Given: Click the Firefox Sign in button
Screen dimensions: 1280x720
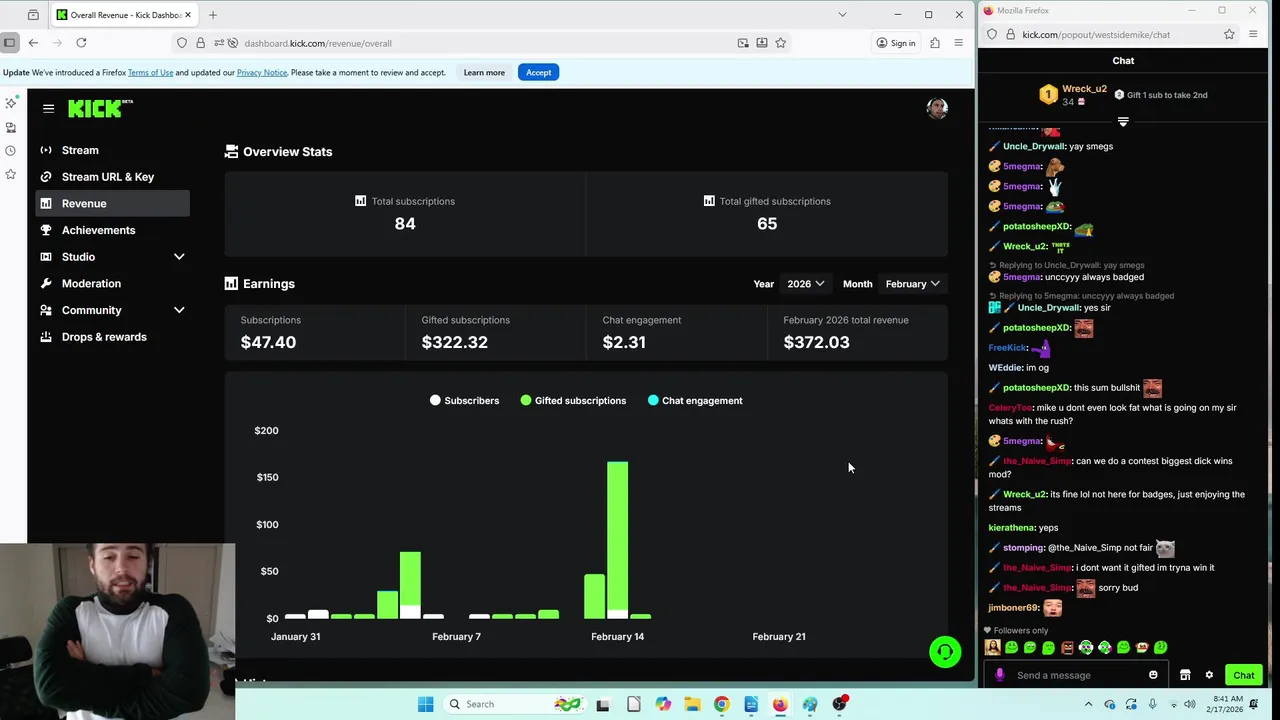Looking at the screenshot, I should click(896, 43).
